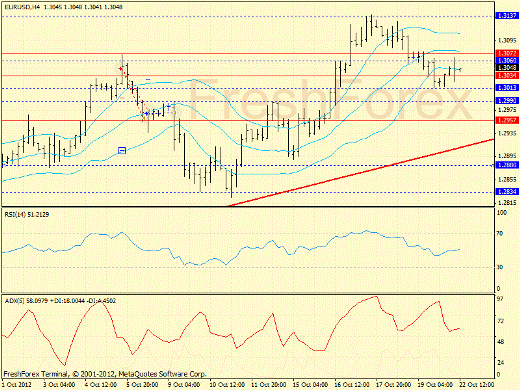Click the 17 Oct 20:00 time label
The image size is (520, 390).
[394, 385]
